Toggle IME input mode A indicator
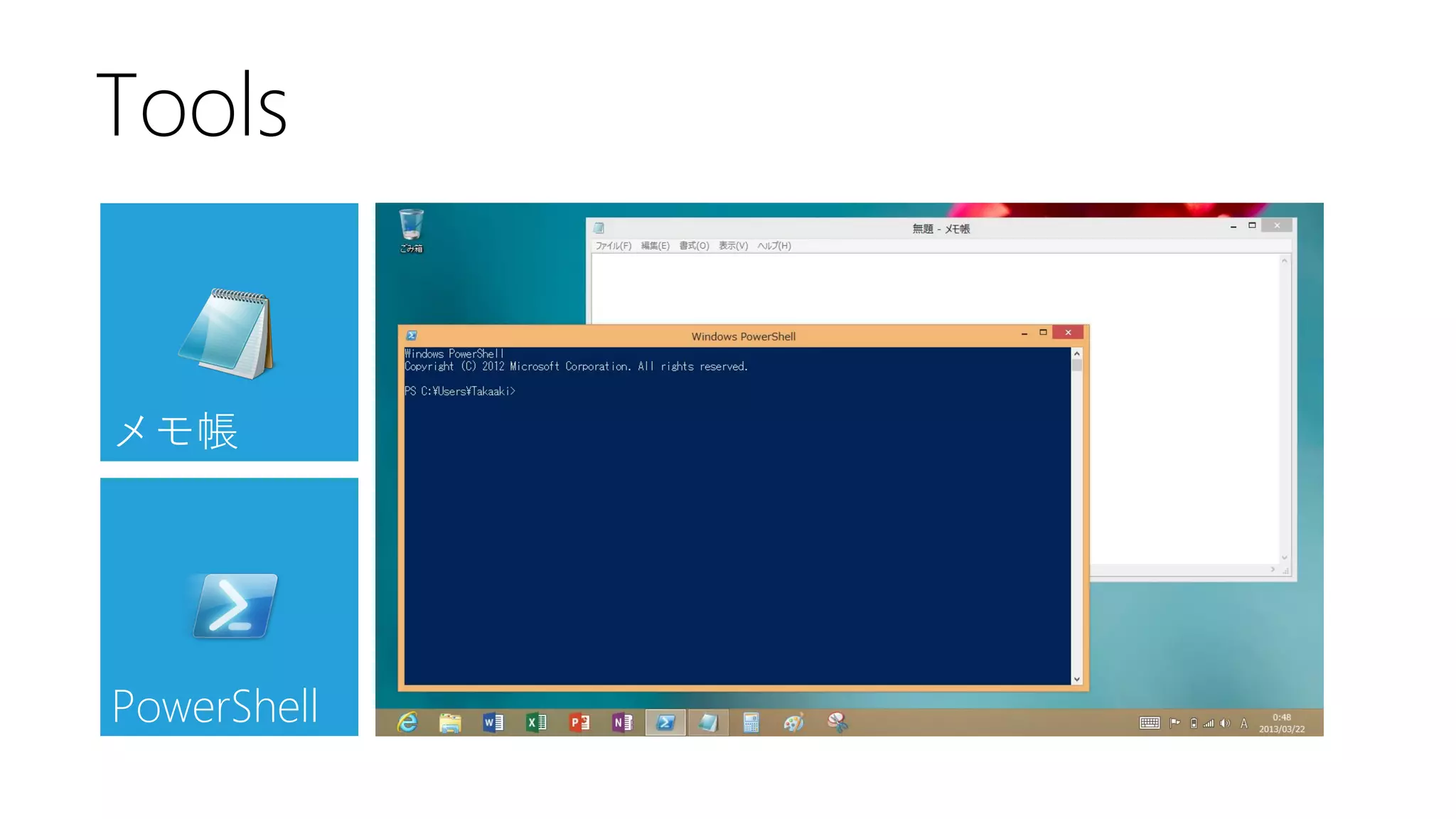The width and height of the screenshot is (1456, 819). click(1244, 724)
